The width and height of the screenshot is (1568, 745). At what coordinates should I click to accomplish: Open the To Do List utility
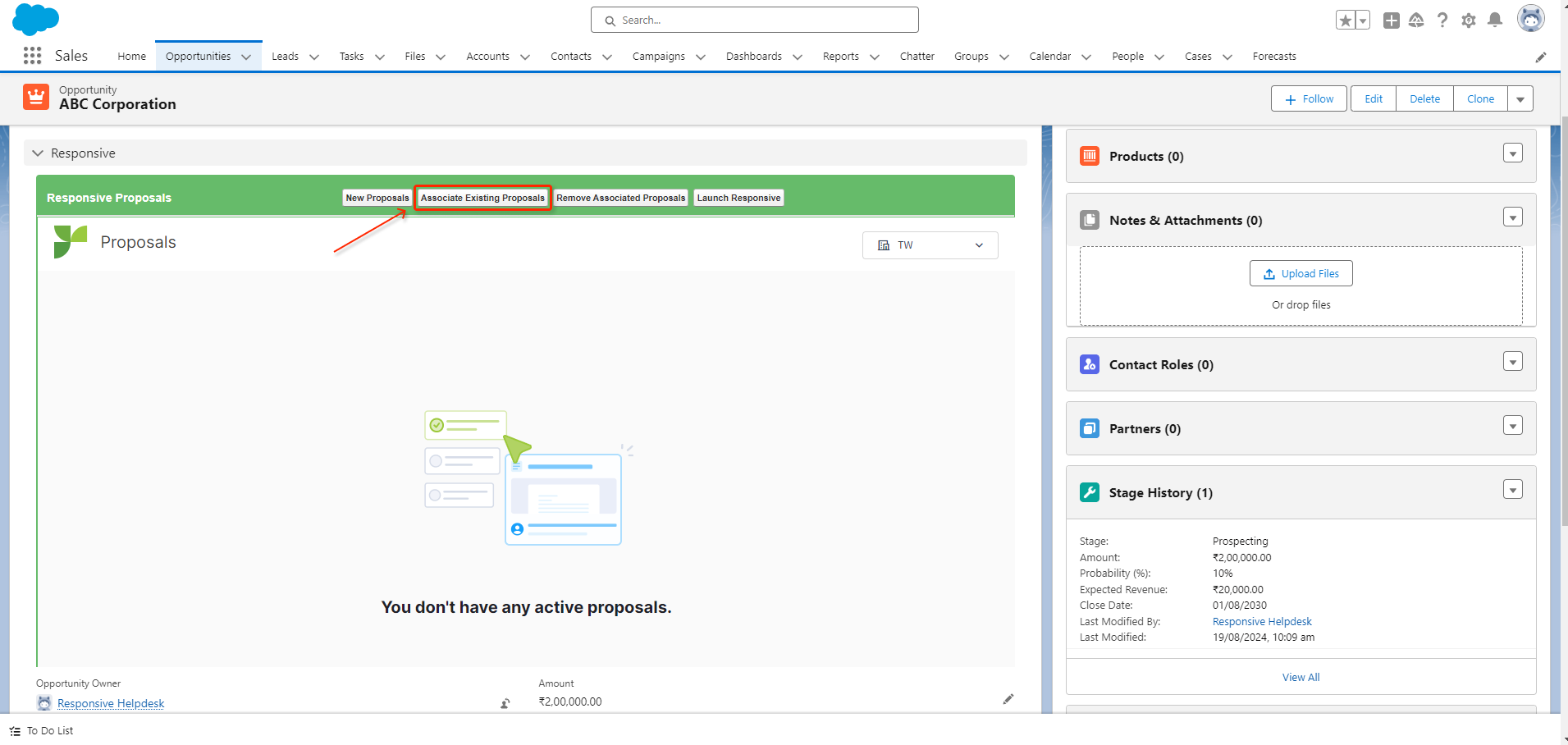tap(42, 730)
